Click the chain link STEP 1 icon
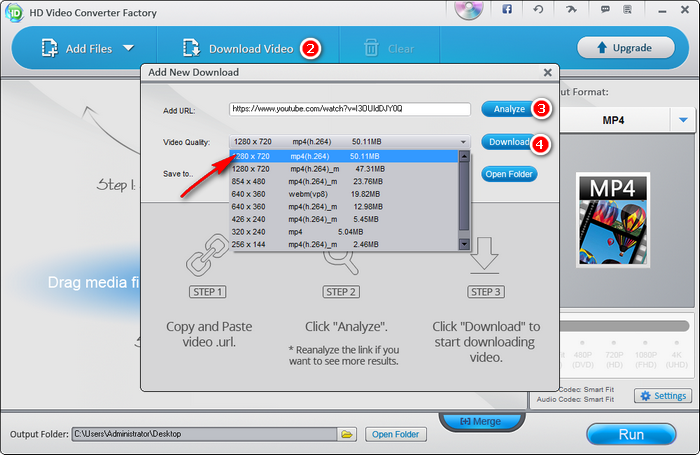700x455 pixels. point(208,255)
